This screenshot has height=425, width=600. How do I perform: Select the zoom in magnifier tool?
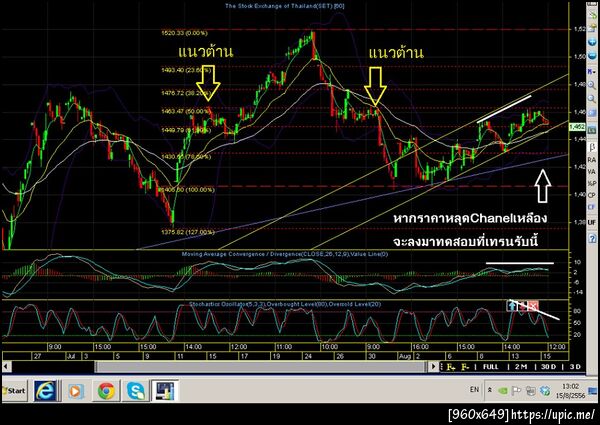[592, 86]
